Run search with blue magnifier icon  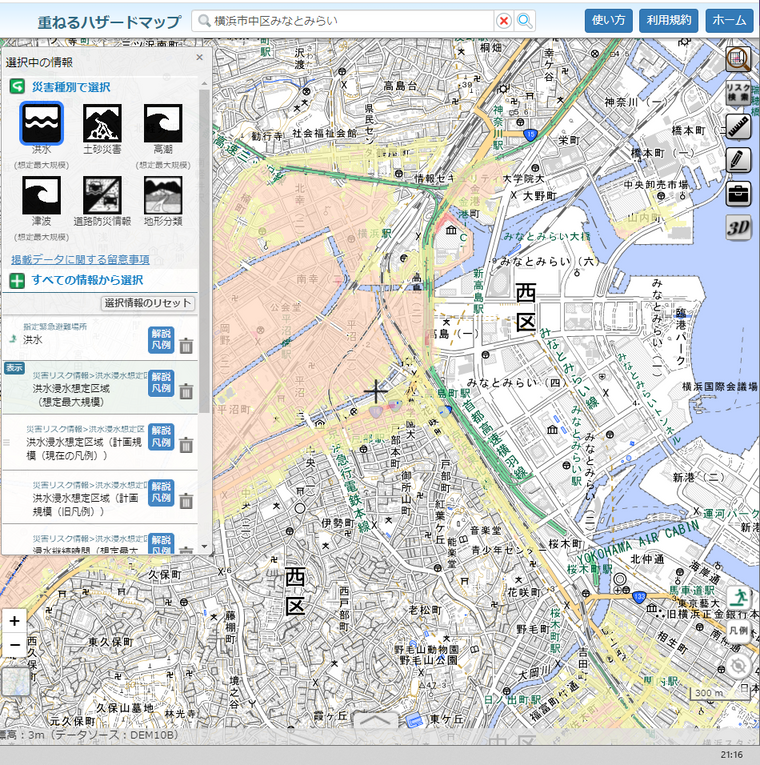click(524, 20)
